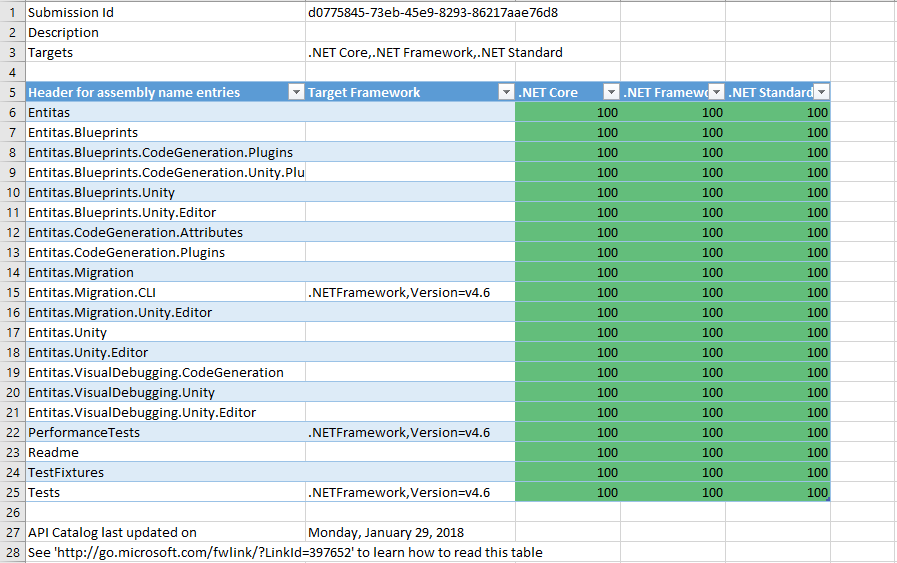
Task: Select row header 15
Action: point(13,293)
